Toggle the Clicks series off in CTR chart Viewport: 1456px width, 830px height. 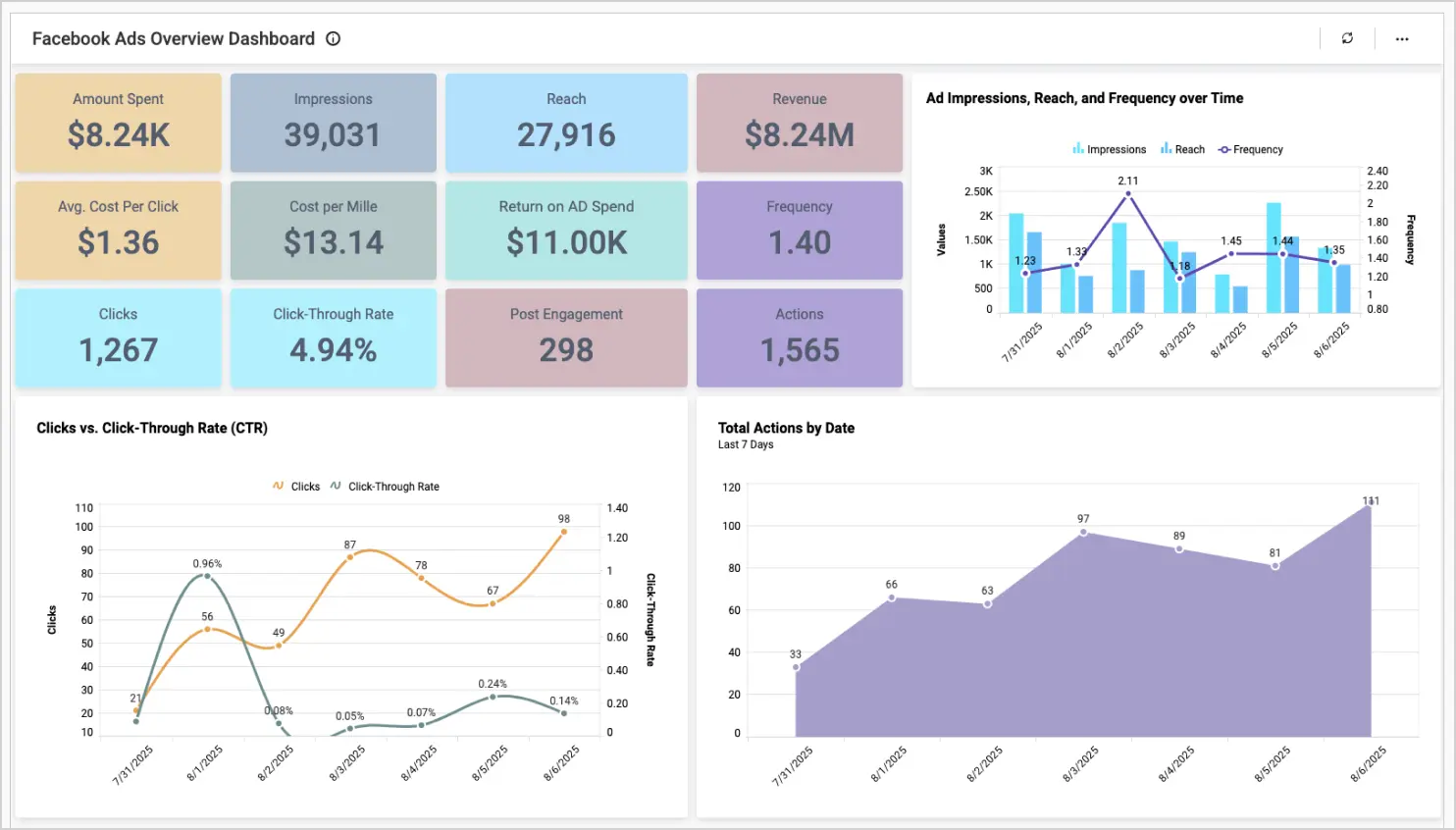(299, 486)
